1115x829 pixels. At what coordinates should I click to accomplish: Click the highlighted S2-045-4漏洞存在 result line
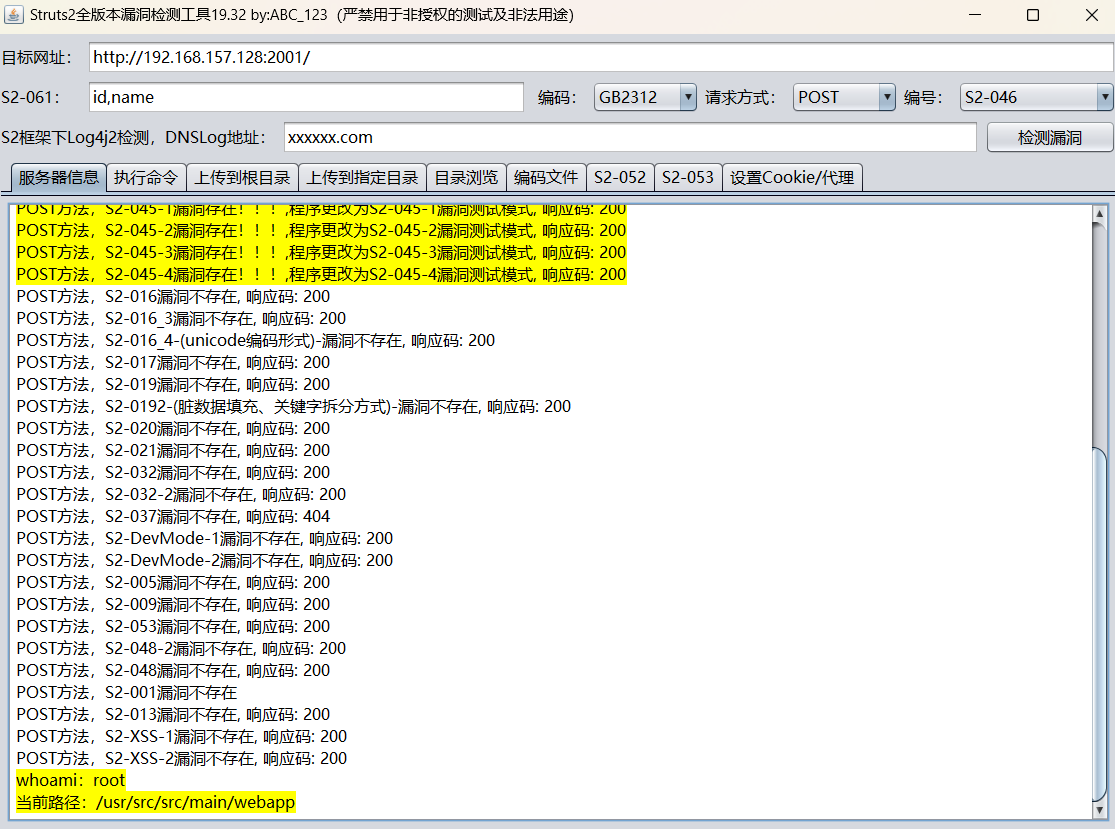coord(321,274)
